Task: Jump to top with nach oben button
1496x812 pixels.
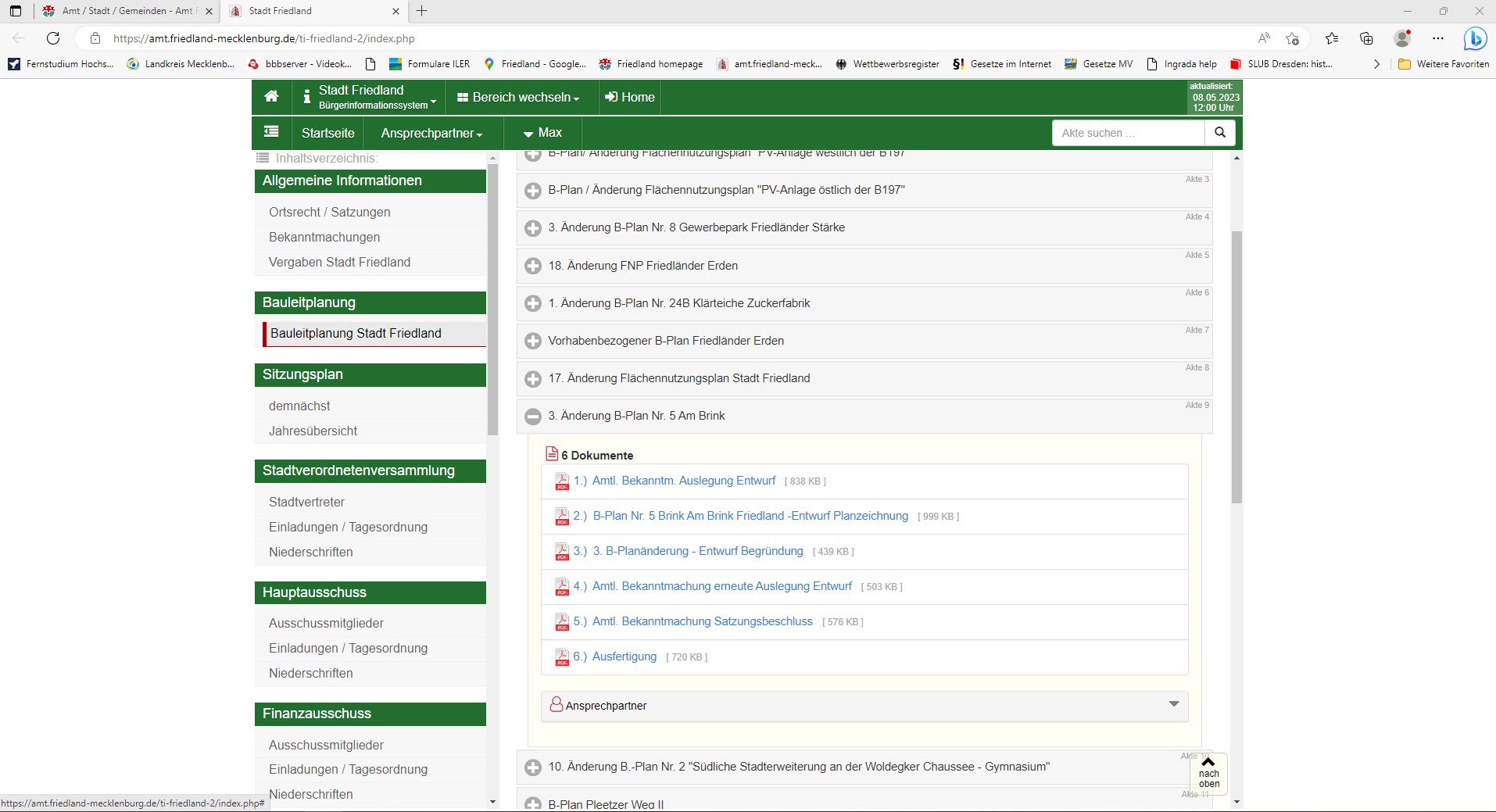Action: (1208, 773)
